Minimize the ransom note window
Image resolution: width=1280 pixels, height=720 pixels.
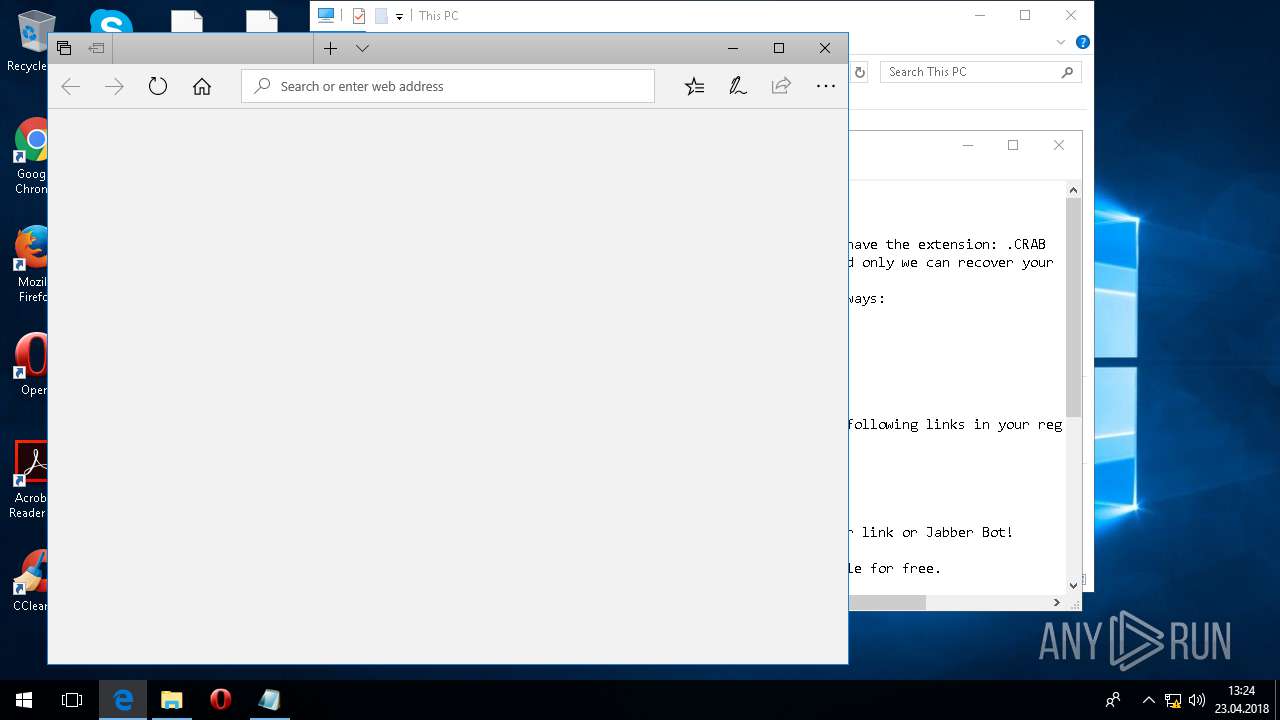tap(967, 145)
